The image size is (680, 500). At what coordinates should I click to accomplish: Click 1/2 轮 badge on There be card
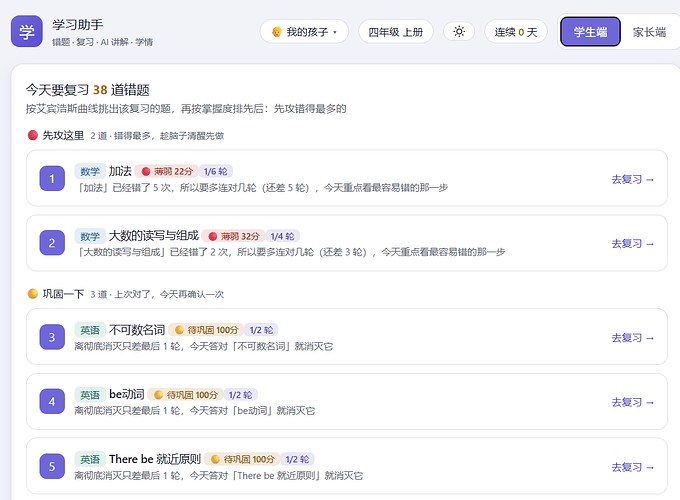(x=297, y=459)
